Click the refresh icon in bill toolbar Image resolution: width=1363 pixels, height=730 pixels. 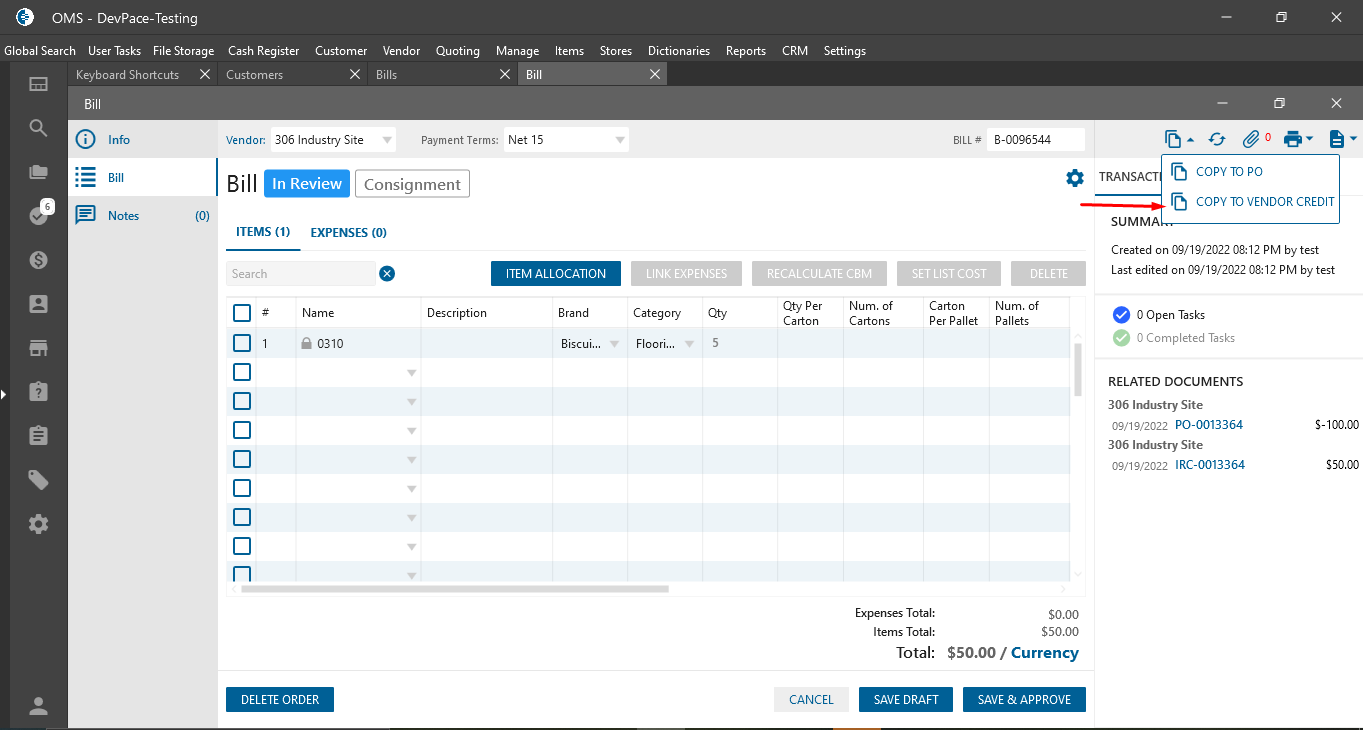[x=1217, y=140]
